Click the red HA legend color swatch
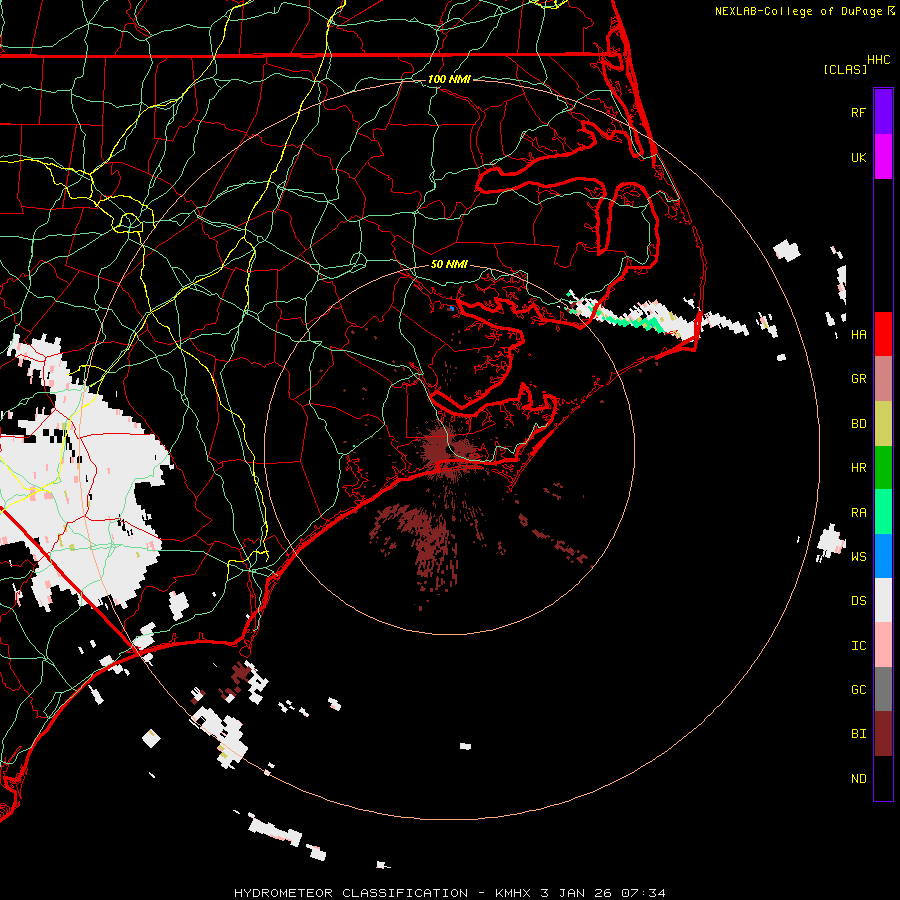 click(883, 334)
